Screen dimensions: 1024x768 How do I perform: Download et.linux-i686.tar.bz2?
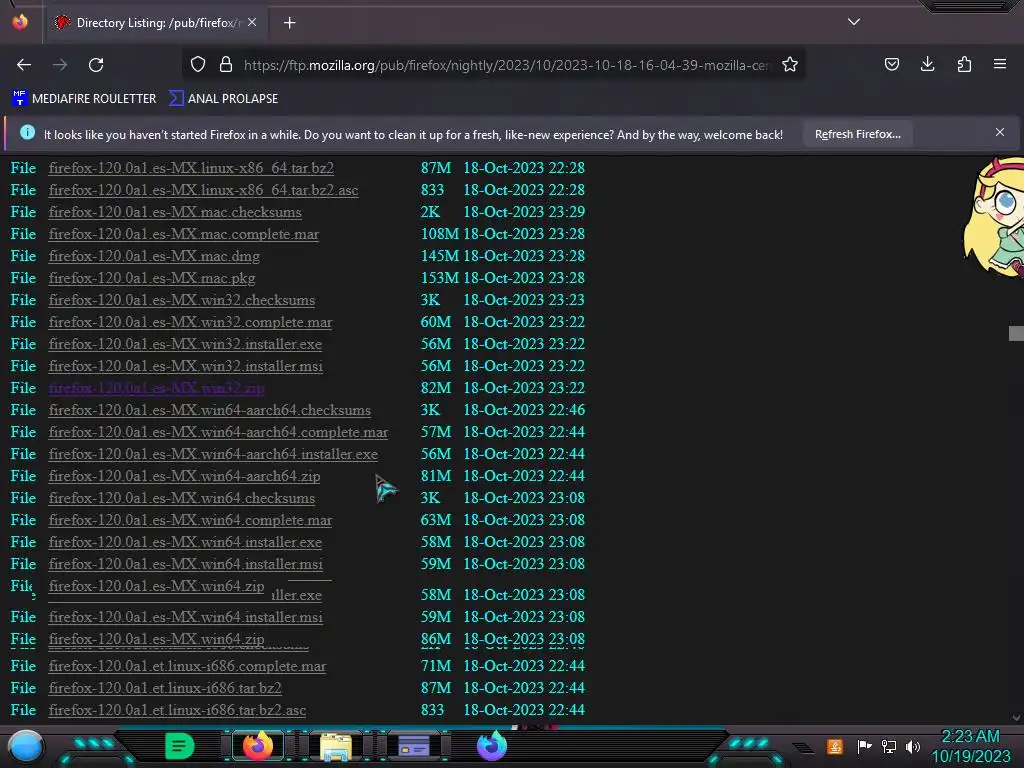165,688
